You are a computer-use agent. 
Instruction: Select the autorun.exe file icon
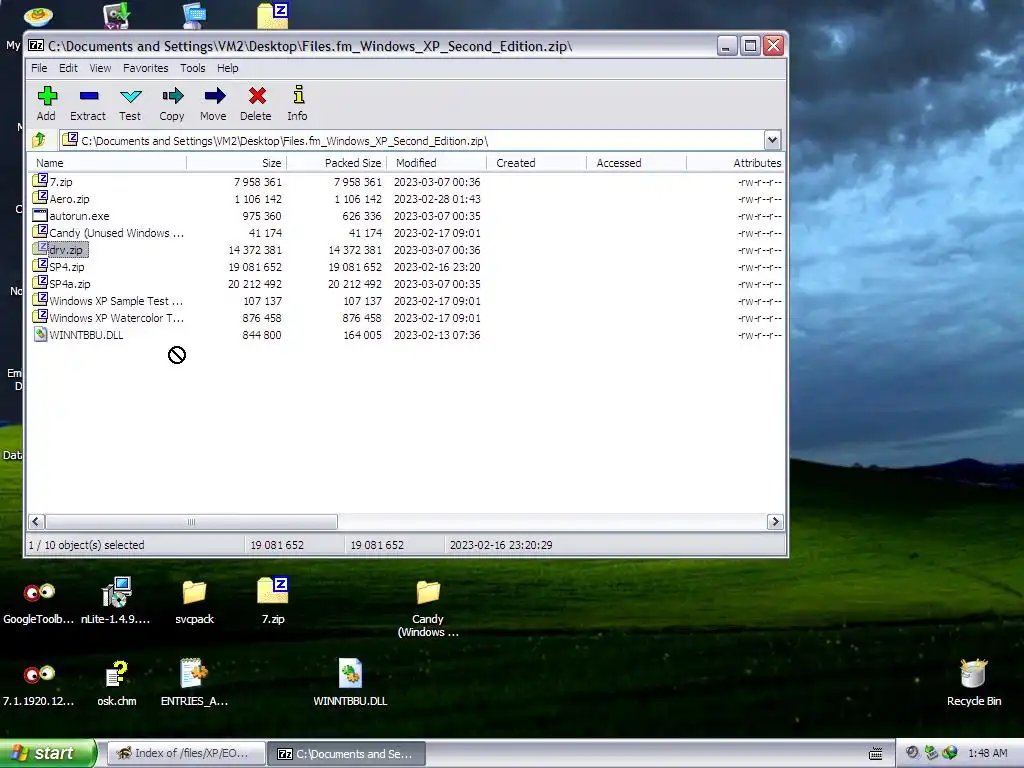pos(40,215)
